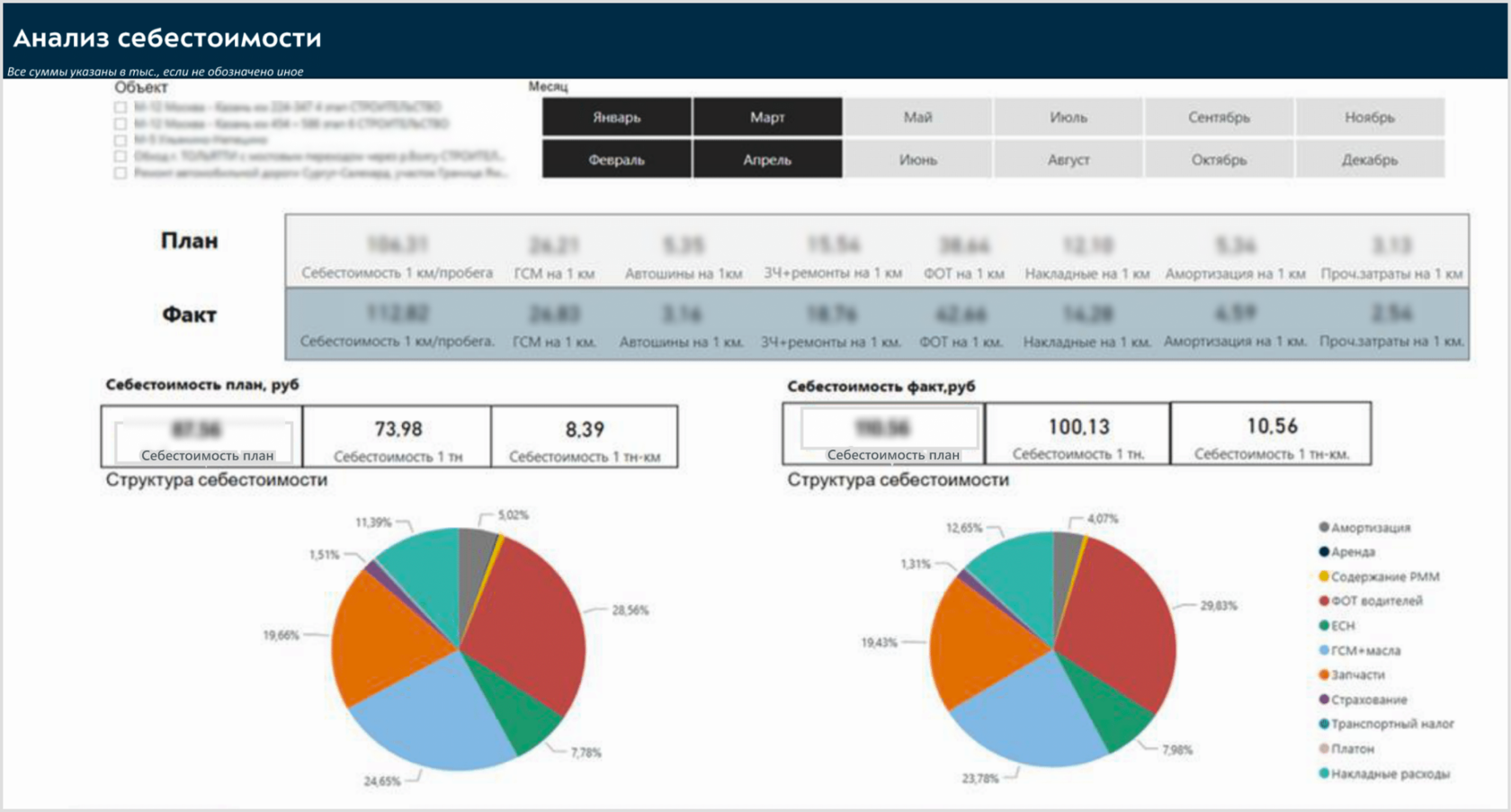This screenshot has height=812, width=1511.
Task: Deselect the Январь month button
Action: (x=616, y=117)
